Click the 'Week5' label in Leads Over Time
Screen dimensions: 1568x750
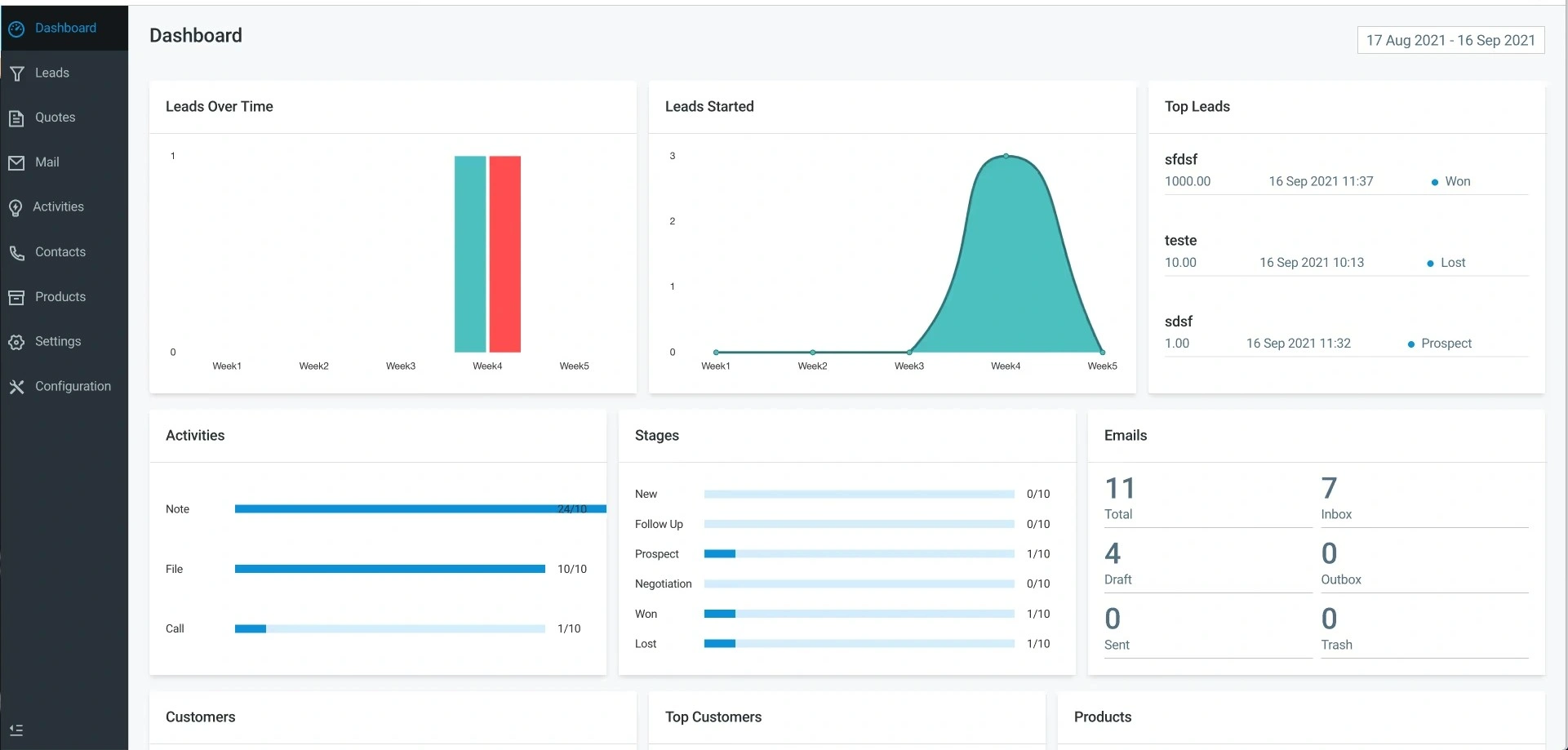(574, 366)
